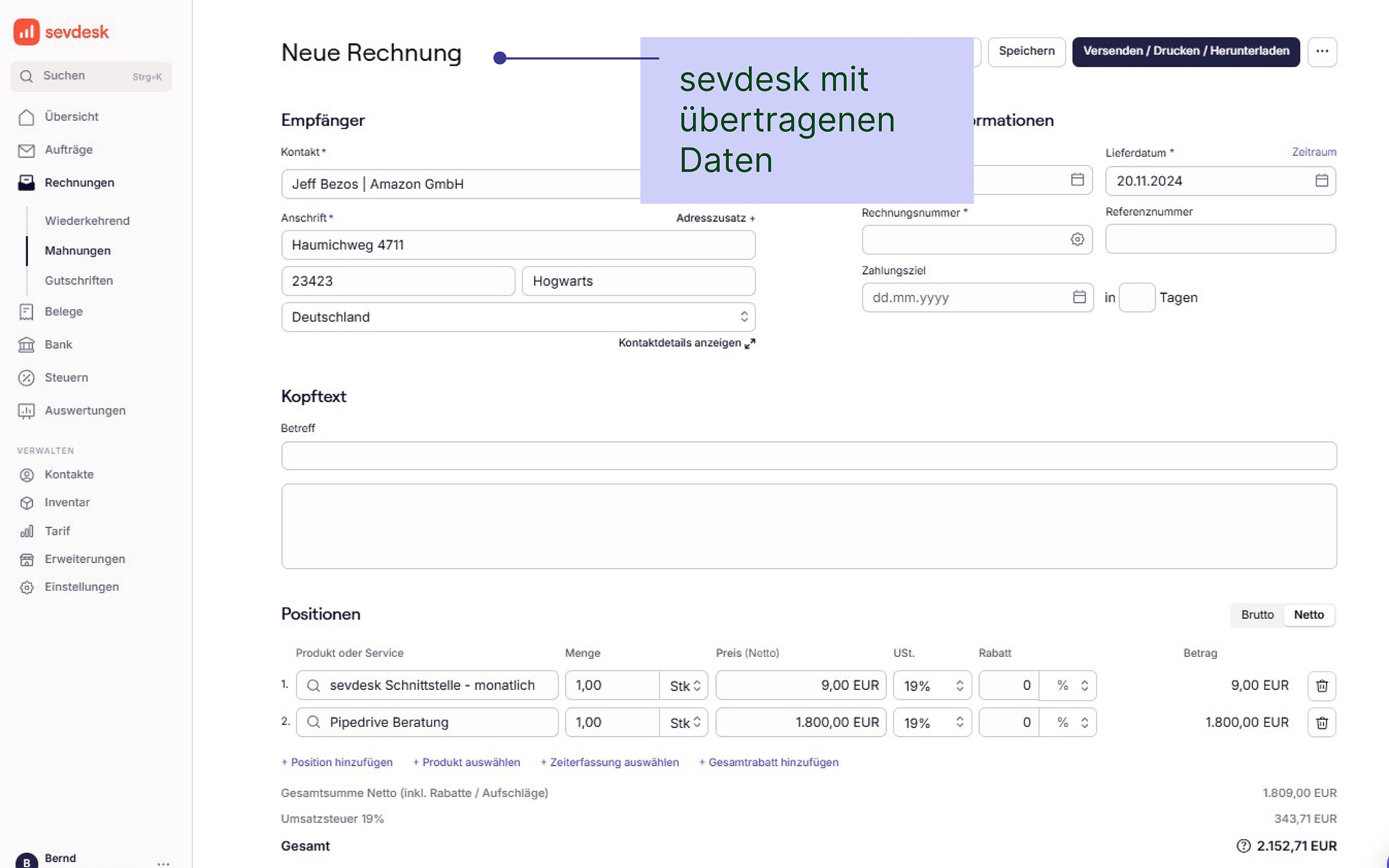Open the Wiederkehrend section

[87, 220]
